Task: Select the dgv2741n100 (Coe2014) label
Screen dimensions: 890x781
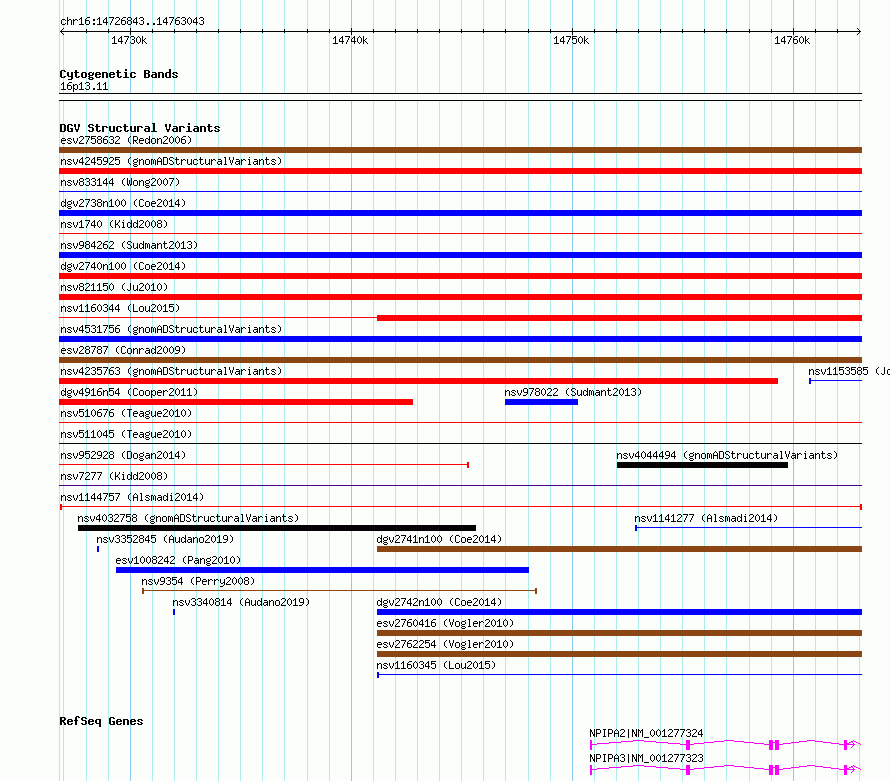Action: [x=439, y=539]
